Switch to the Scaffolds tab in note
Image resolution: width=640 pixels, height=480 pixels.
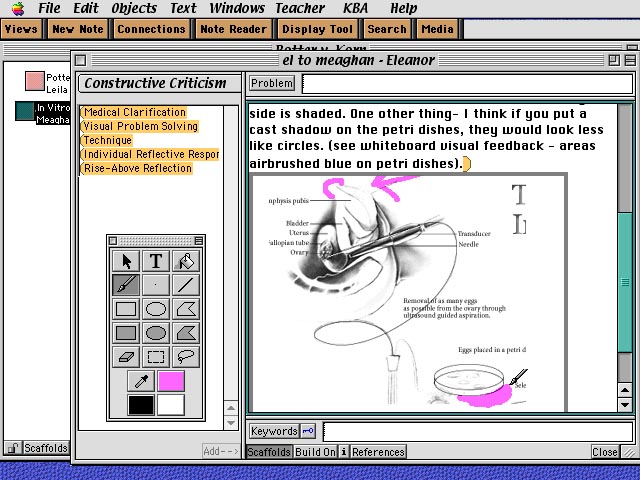(x=269, y=452)
